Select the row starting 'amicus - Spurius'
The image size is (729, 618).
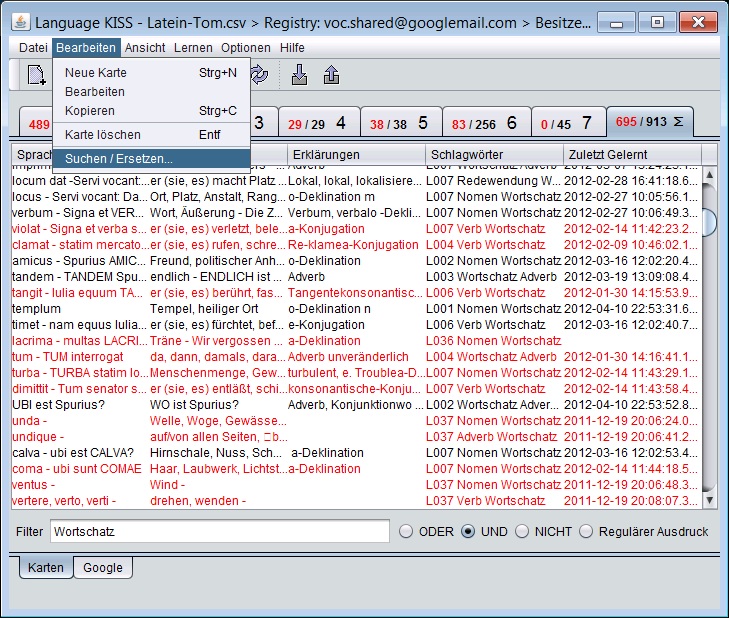coord(356,261)
